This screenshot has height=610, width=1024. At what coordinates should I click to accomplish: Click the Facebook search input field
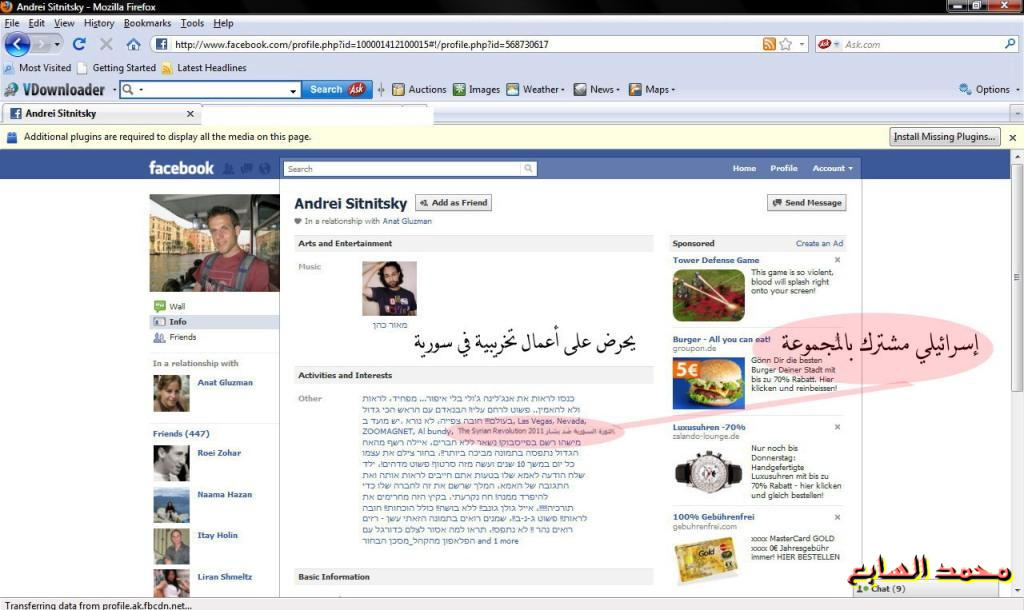[404, 169]
